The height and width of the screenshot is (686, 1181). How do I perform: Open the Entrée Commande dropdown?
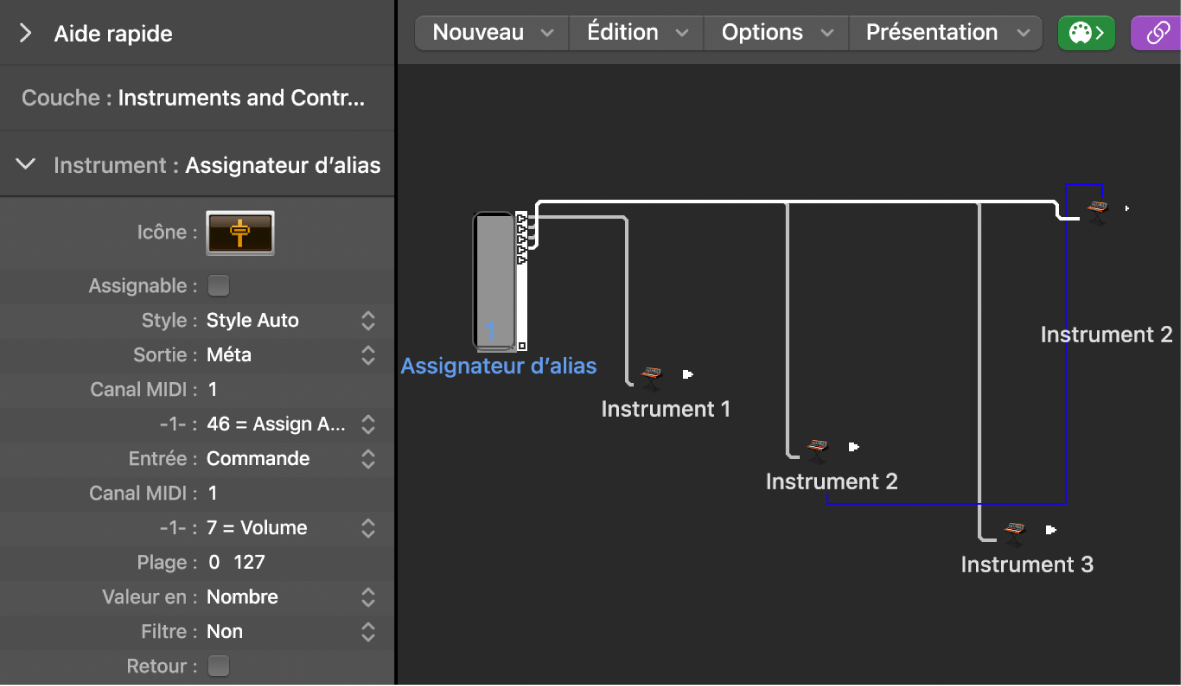pyautogui.click(x=290, y=459)
